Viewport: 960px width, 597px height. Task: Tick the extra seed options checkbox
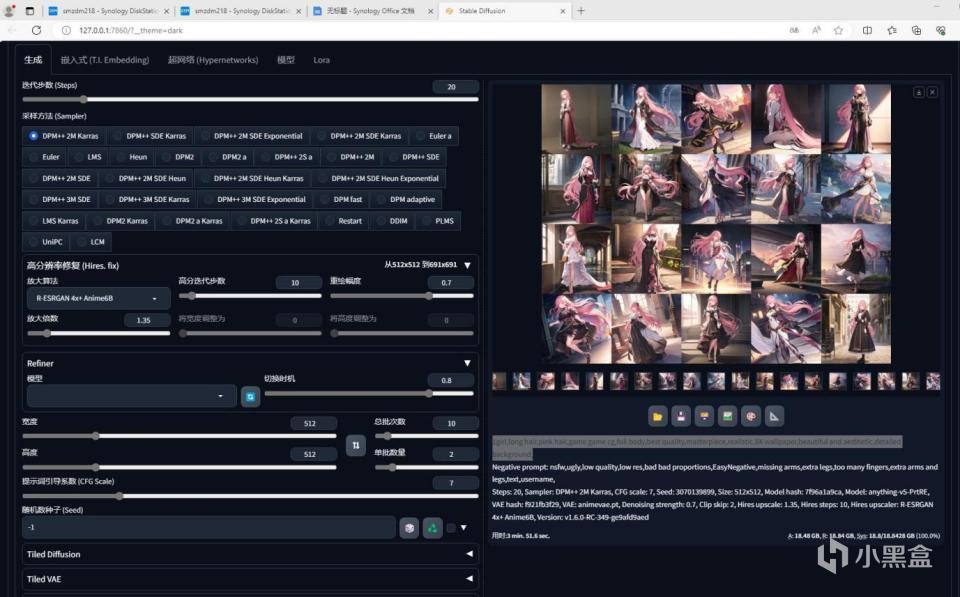[451, 528]
